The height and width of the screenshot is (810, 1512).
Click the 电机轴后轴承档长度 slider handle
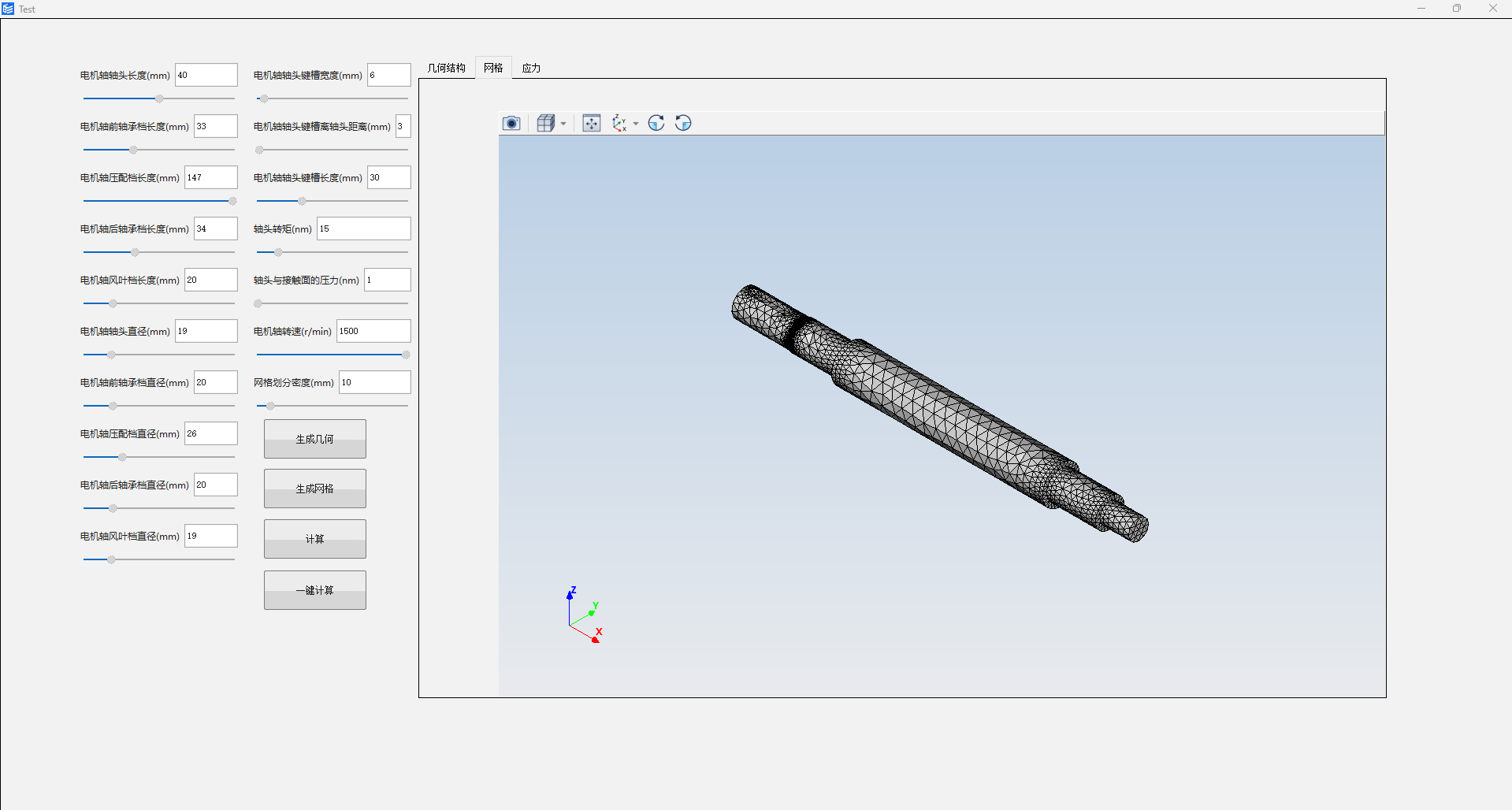coord(135,252)
